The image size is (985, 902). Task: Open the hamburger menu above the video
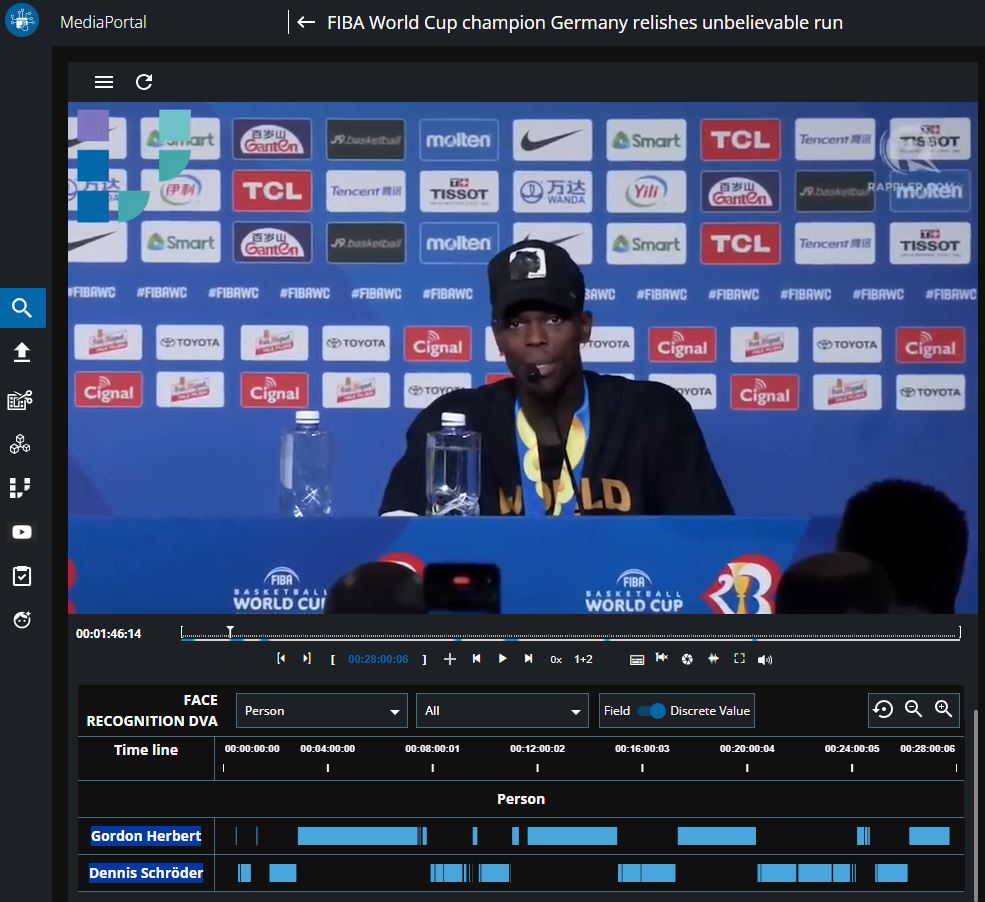pos(104,82)
